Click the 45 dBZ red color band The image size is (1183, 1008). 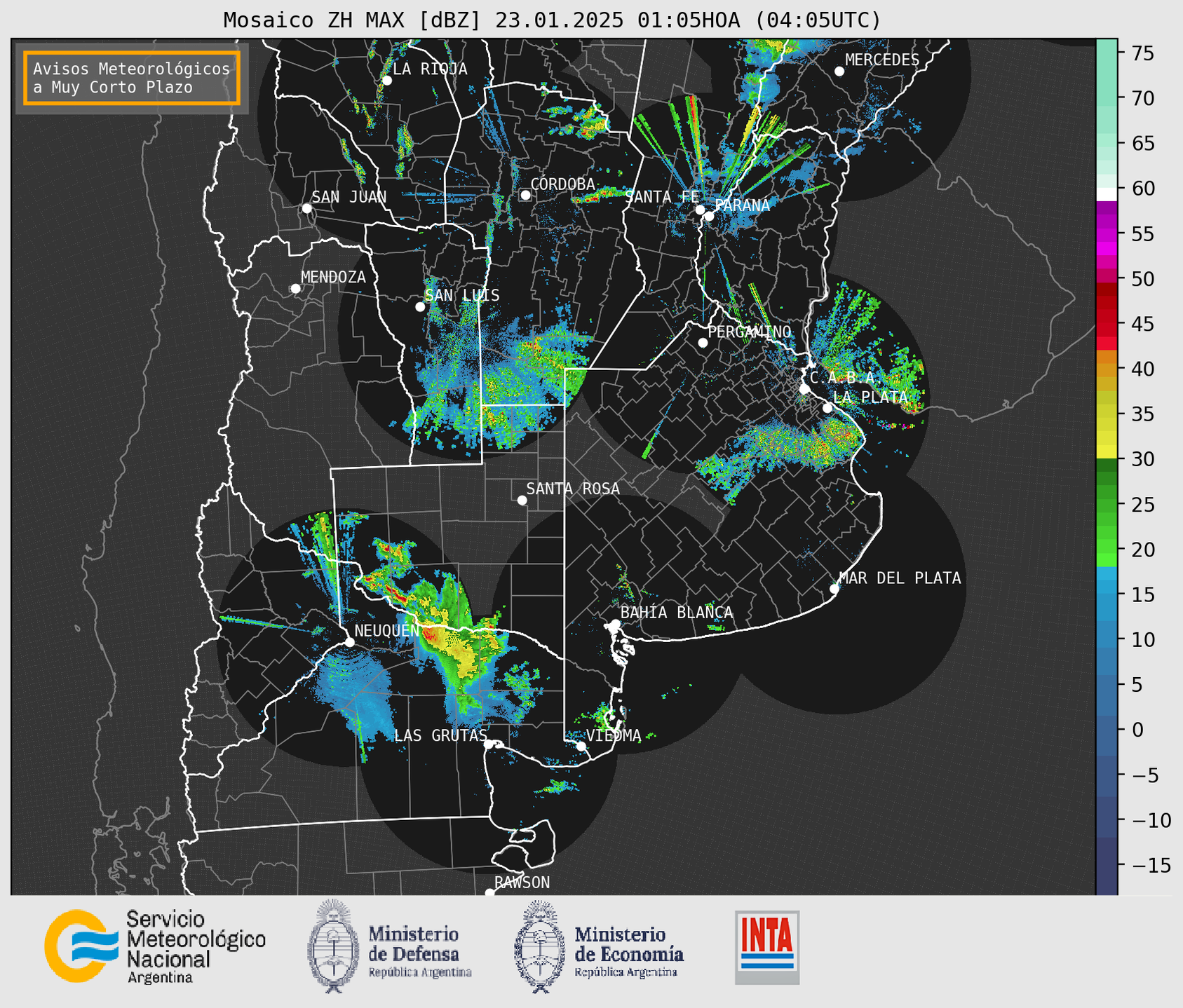click(1107, 324)
